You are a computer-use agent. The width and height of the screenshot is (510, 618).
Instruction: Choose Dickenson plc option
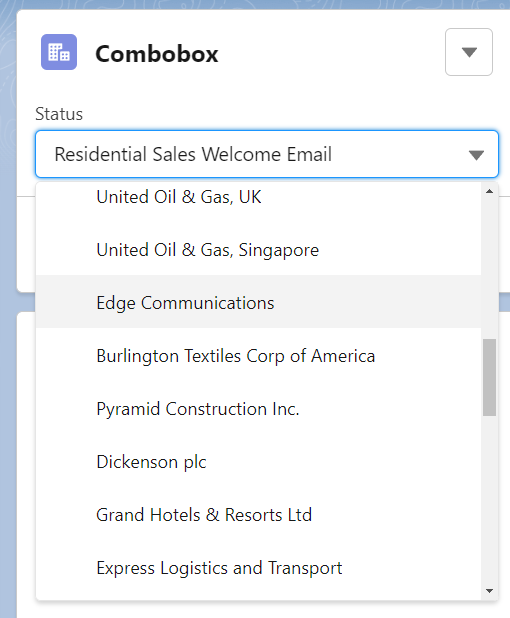coord(259,462)
